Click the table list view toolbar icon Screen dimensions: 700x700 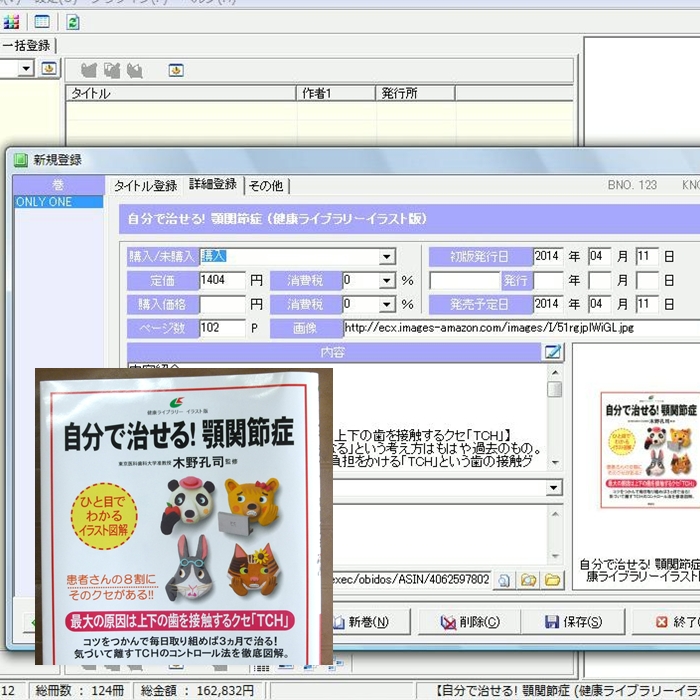42,21
